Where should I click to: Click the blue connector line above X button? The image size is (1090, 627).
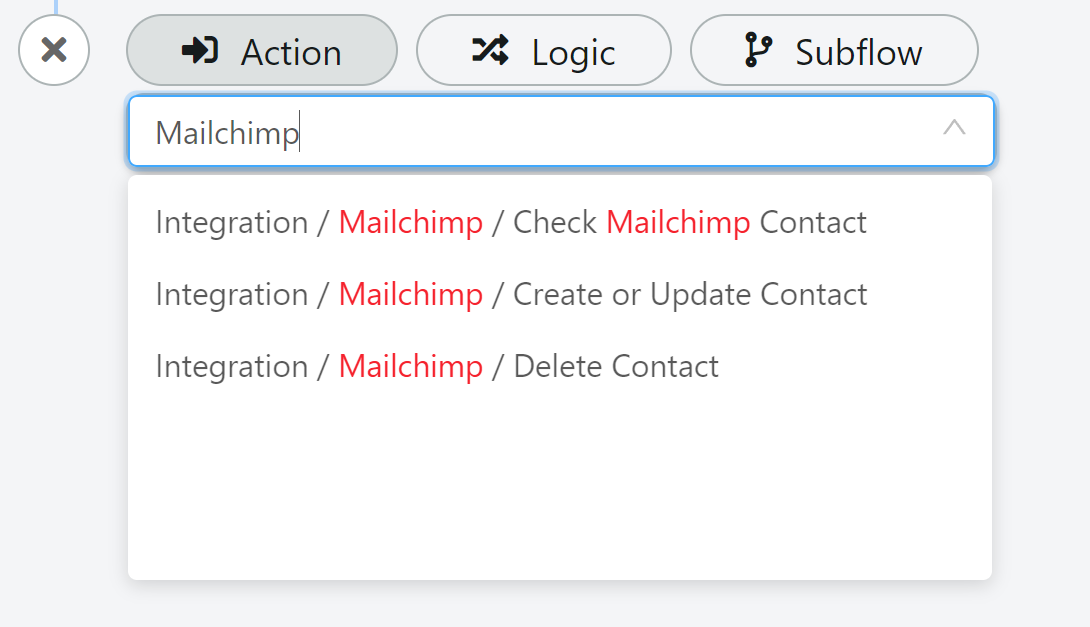click(56, 7)
